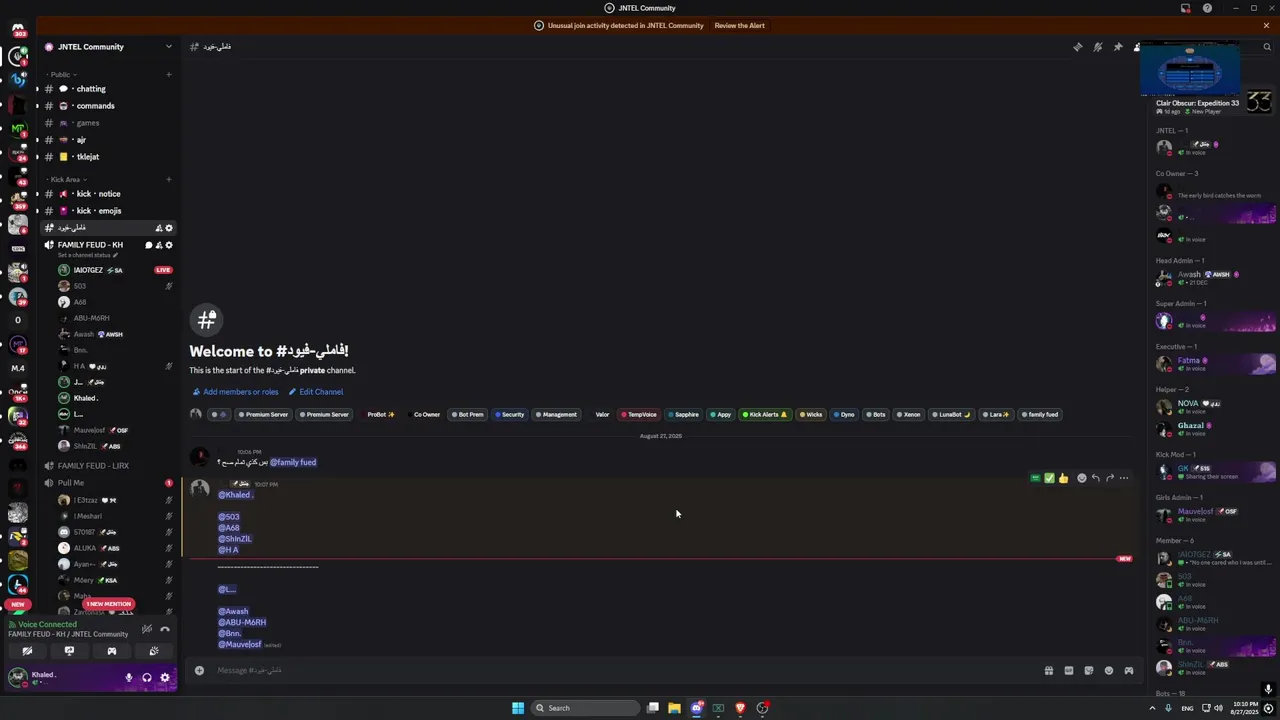Image resolution: width=1280 pixels, height=720 pixels.
Task: Collapse the Public category
Action: [60, 74]
